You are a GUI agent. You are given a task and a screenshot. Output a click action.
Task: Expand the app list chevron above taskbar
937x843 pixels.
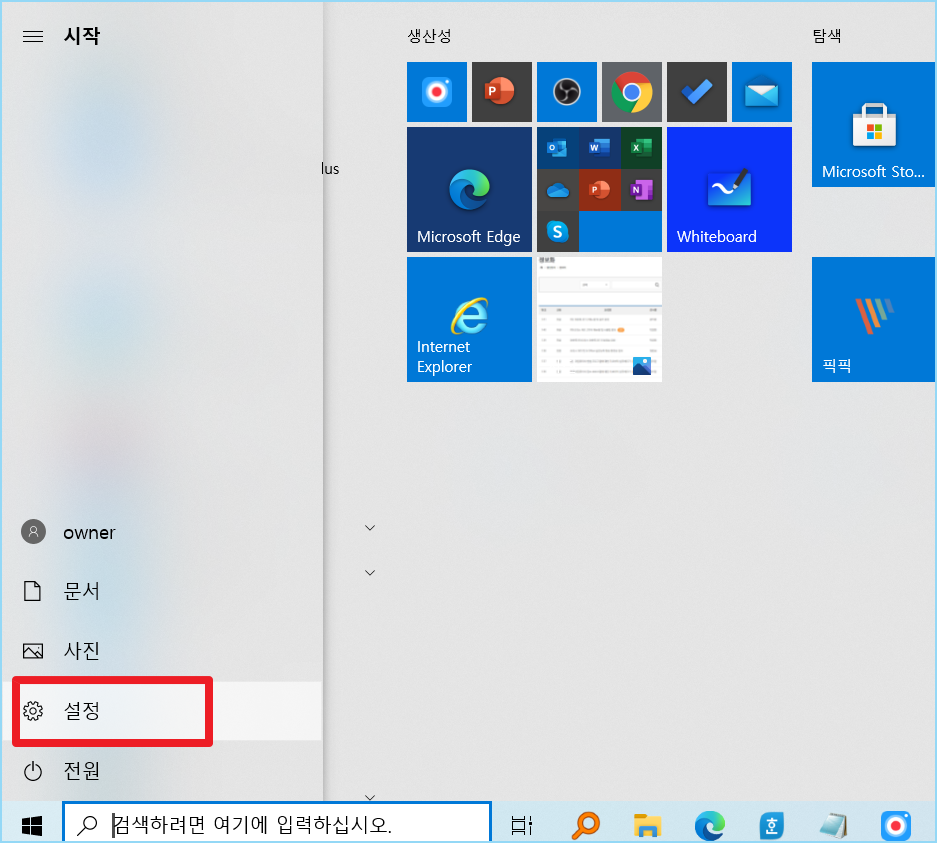click(370, 797)
